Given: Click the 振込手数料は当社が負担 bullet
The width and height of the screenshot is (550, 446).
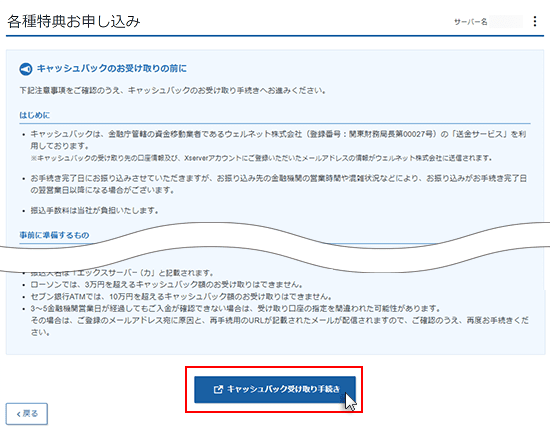Looking at the screenshot, I should 94,210.
